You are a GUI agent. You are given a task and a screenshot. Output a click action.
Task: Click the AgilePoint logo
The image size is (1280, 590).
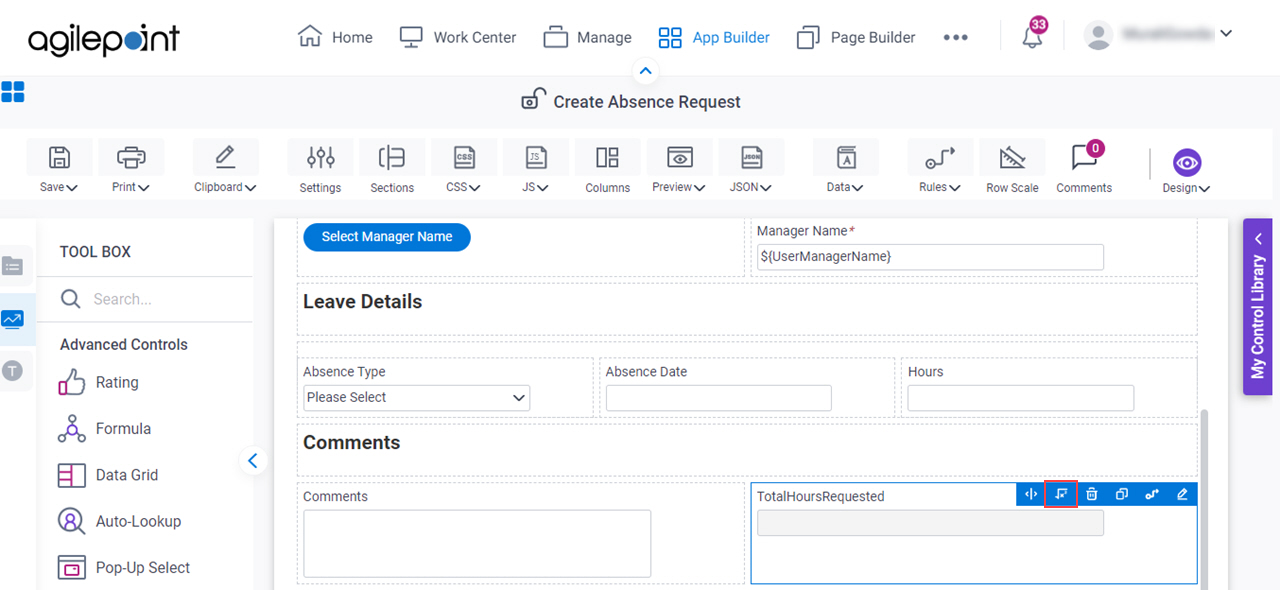point(104,38)
